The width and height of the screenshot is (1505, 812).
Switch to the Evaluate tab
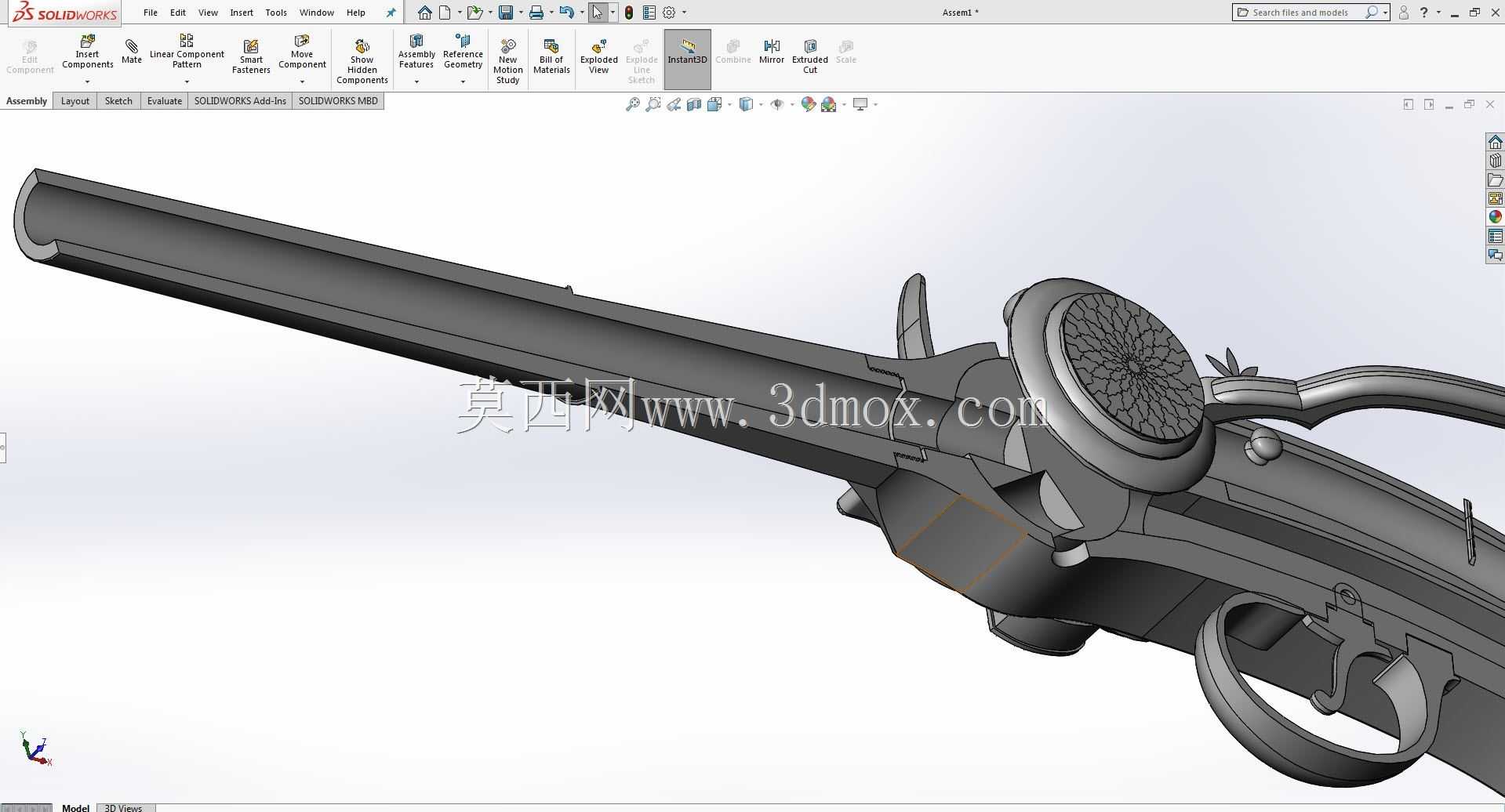click(x=165, y=101)
